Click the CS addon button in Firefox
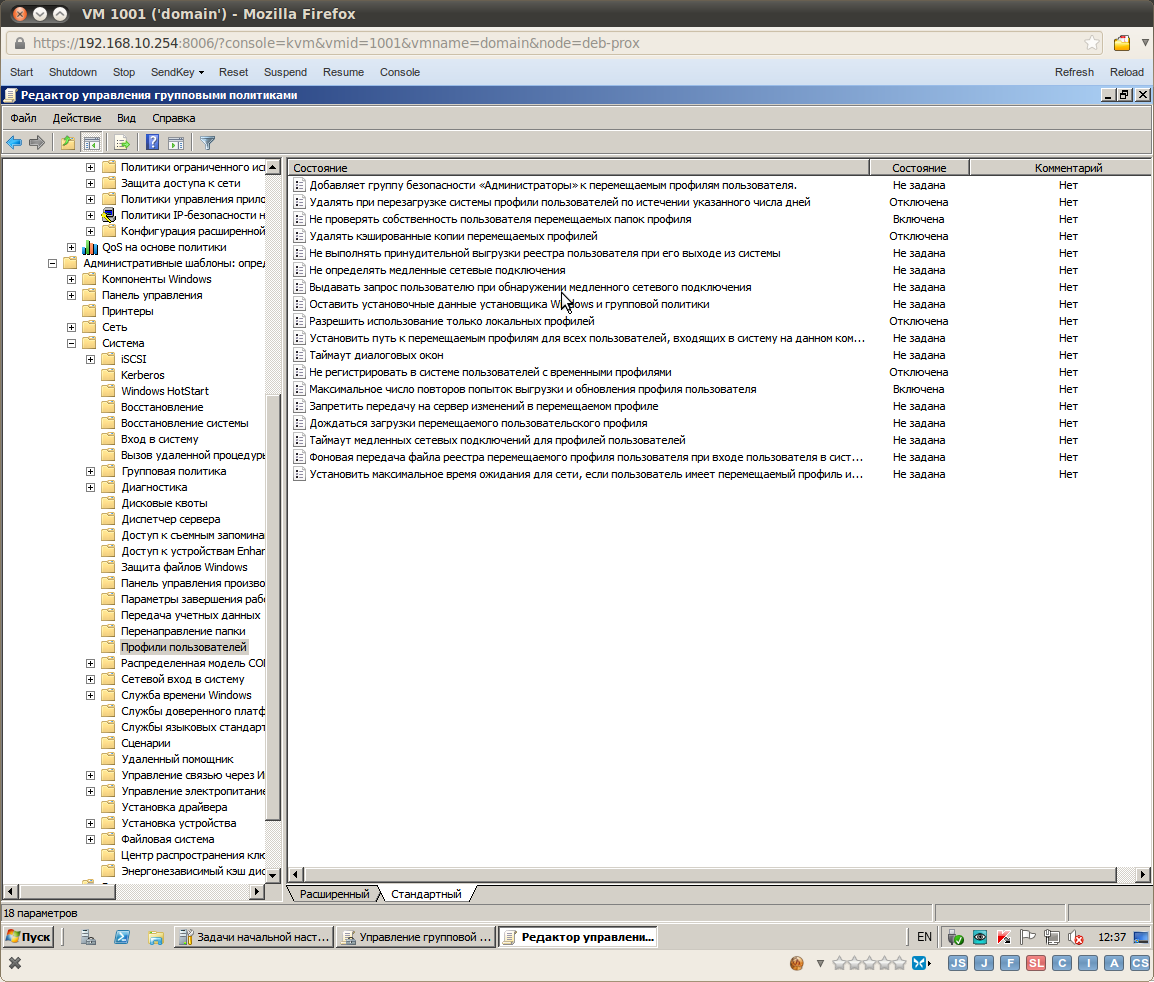Image resolution: width=1154 pixels, height=982 pixels. pos(1140,963)
